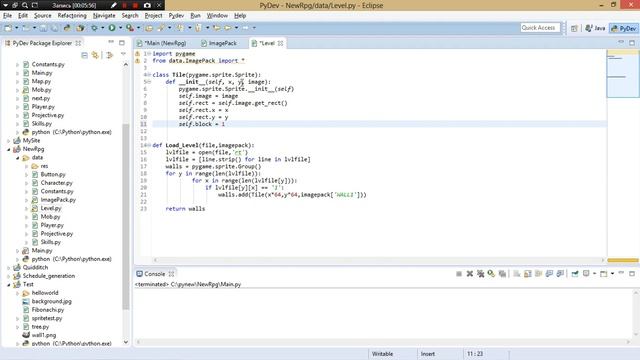The height and width of the screenshot is (360, 640).
Task: Click Remove All Terminated Launches icon
Action: 480,274
